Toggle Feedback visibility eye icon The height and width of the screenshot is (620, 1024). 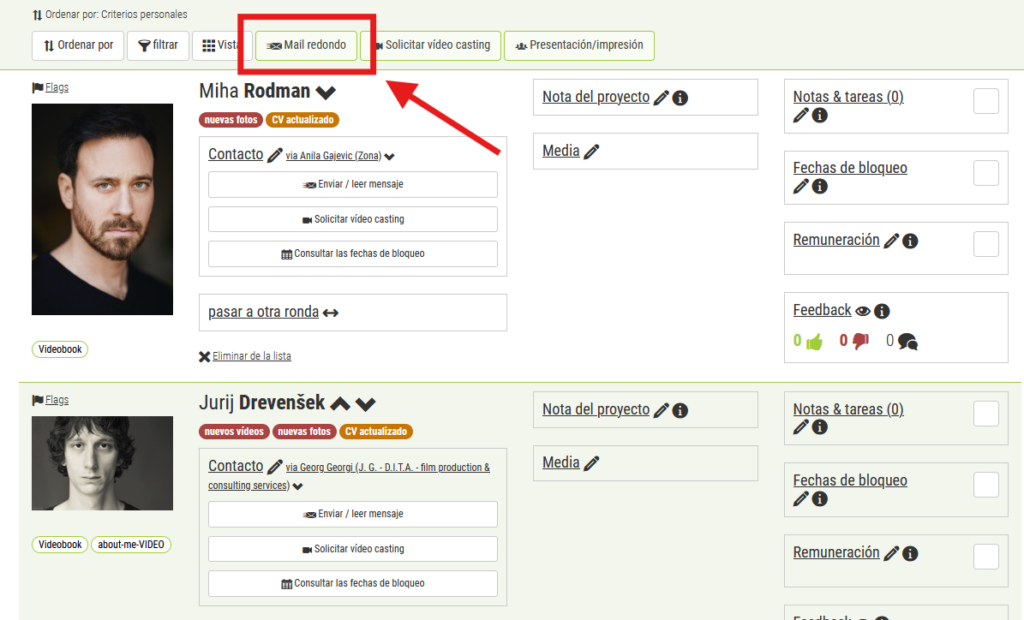point(863,311)
